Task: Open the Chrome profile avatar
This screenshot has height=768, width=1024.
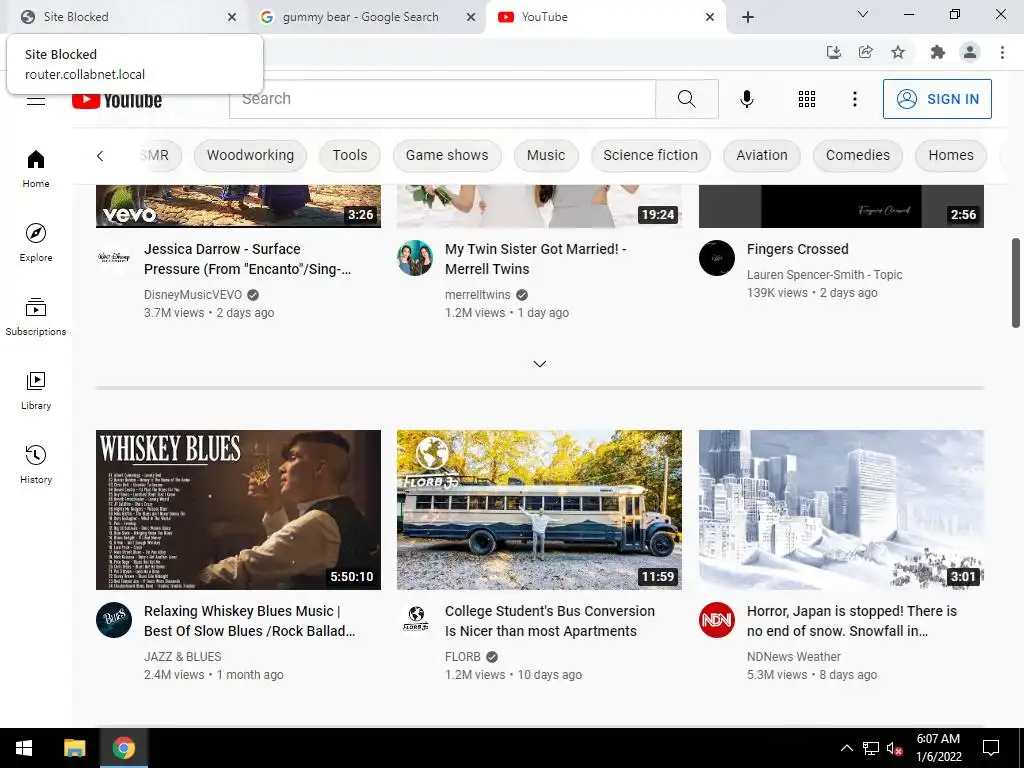Action: click(x=970, y=52)
